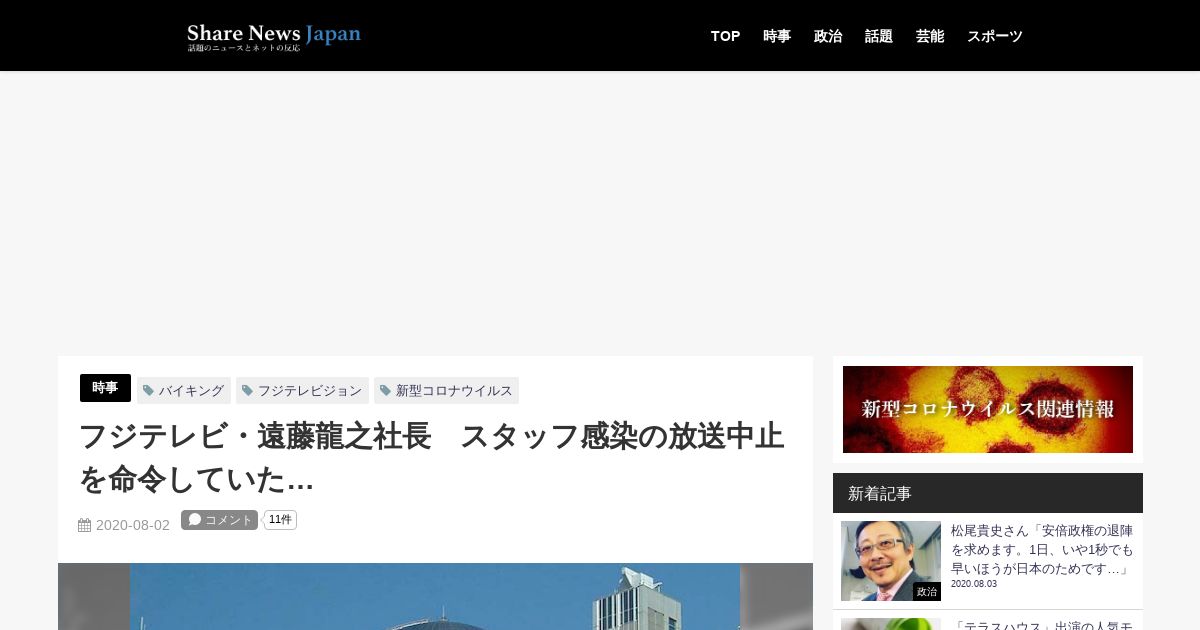This screenshot has height=630, width=1200.
Task: Open the 松尾貴史さん 安倍政権の退陣 article link
Action: tap(1042, 550)
